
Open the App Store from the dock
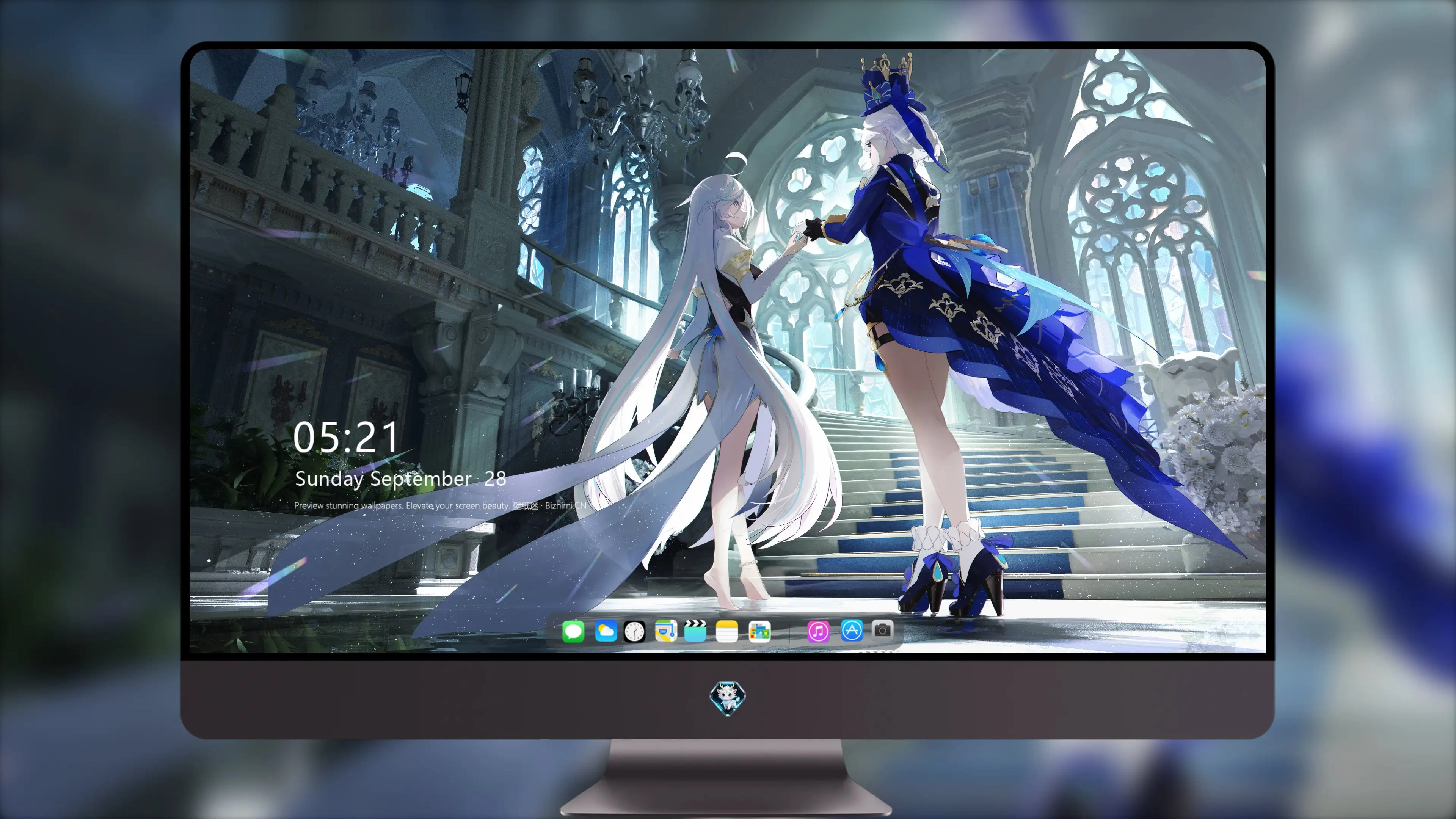click(851, 630)
